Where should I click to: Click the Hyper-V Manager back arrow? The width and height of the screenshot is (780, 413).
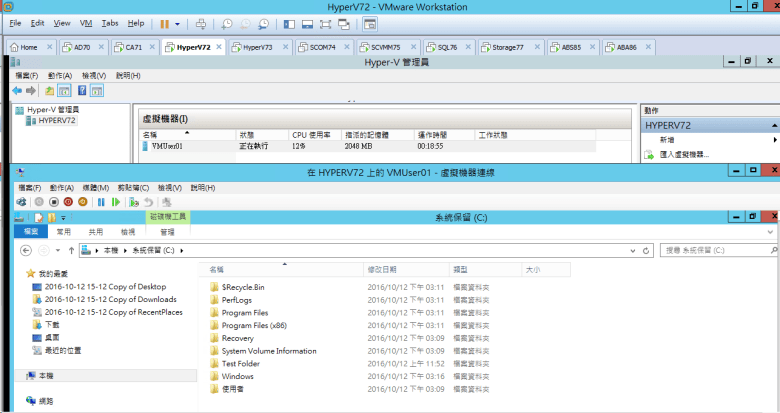(x=17, y=90)
